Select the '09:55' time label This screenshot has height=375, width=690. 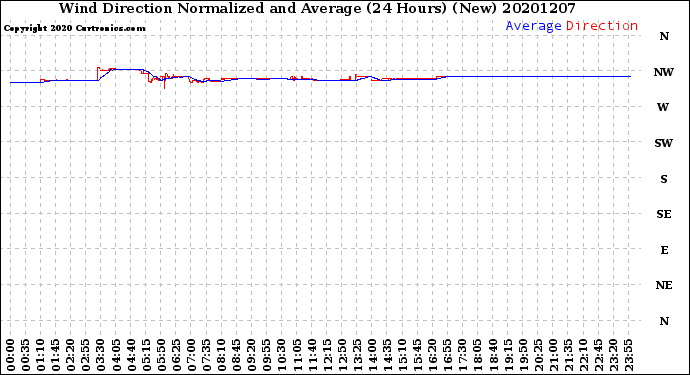267,355
